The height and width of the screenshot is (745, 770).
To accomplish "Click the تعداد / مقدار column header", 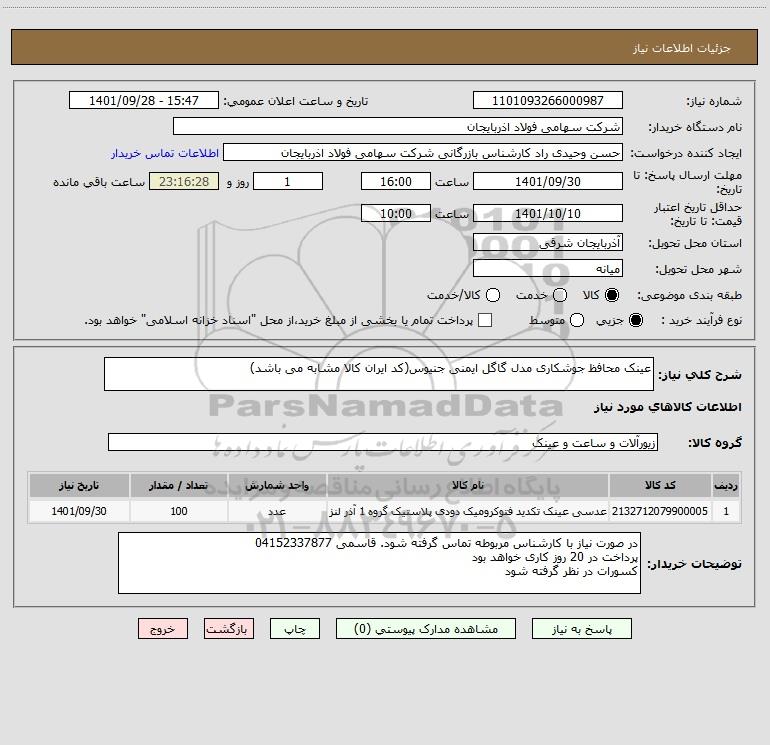I will tap(179, 485).
